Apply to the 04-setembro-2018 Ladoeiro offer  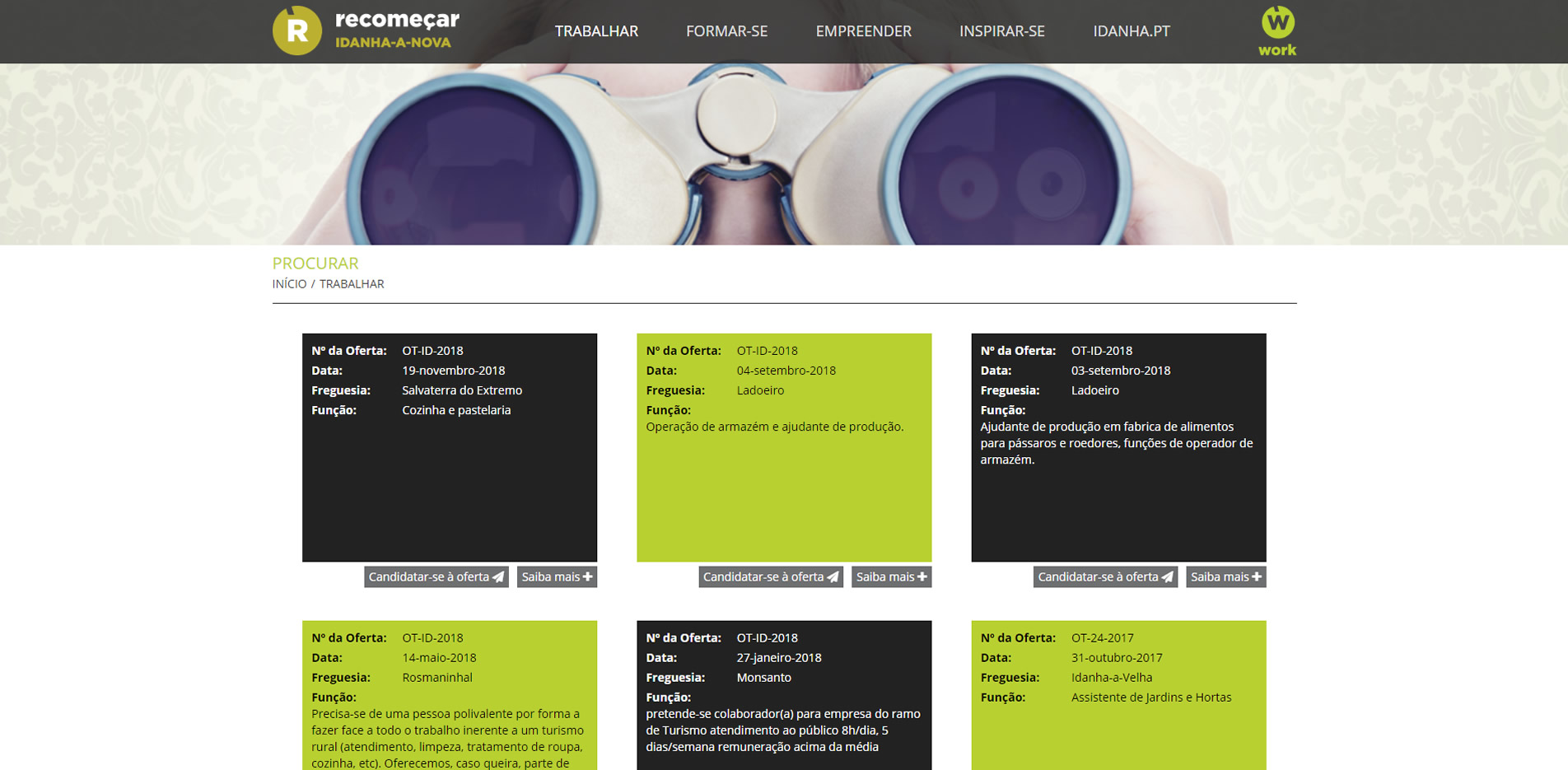(x=771, y=577)
